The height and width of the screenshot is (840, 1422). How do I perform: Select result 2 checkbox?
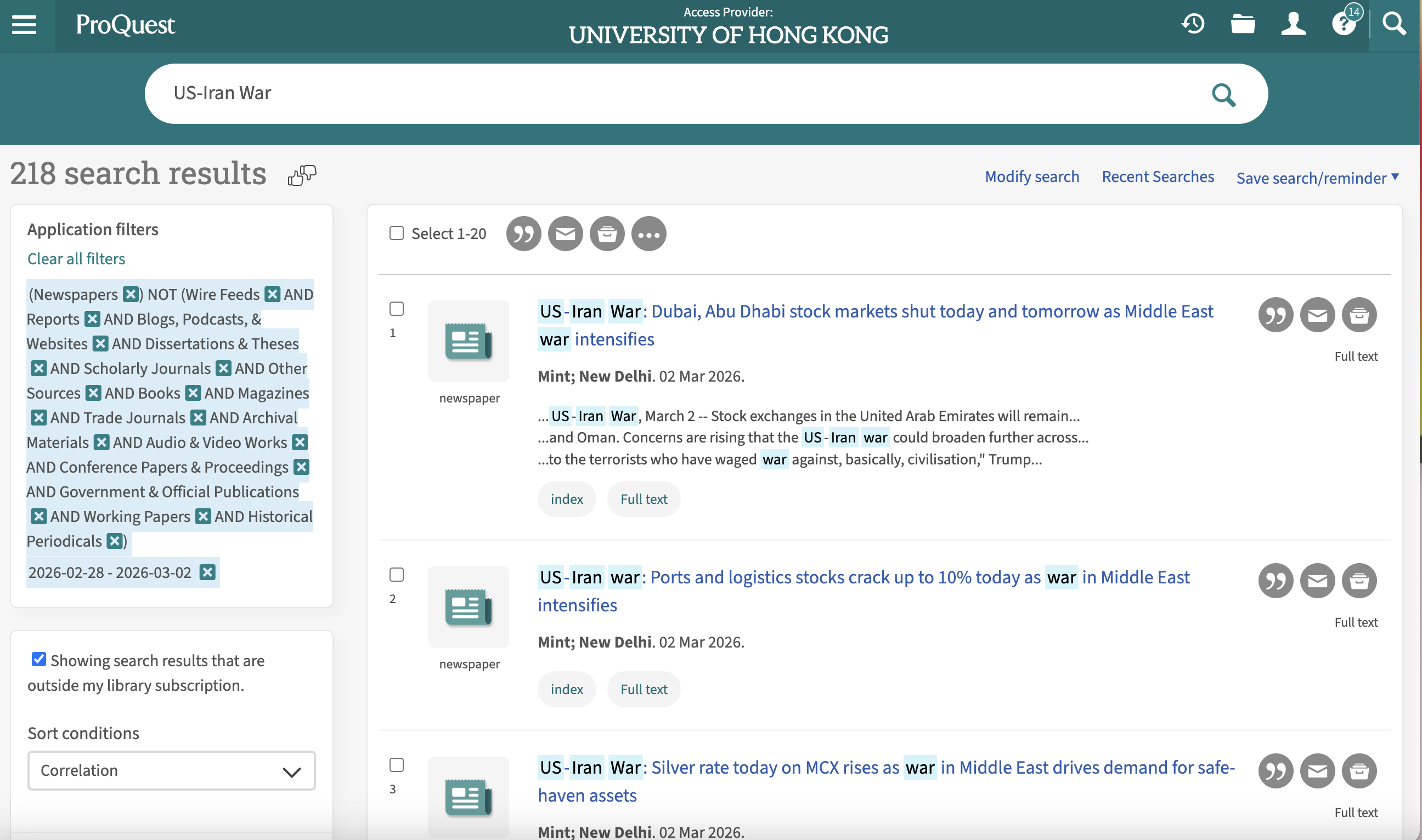pos(397,575)
